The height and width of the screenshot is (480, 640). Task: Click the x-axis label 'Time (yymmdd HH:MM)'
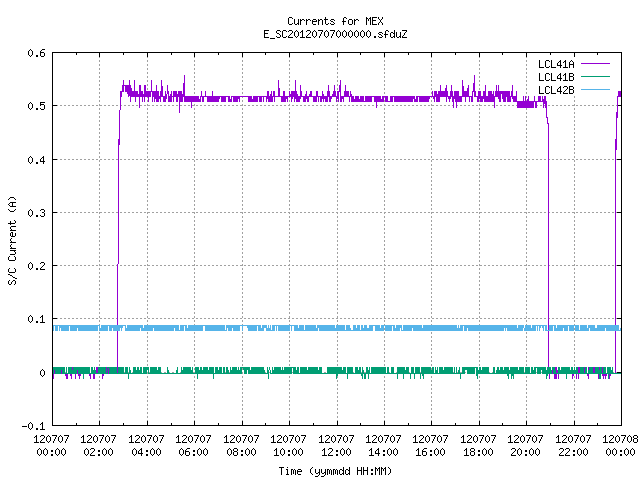(335, 471)
